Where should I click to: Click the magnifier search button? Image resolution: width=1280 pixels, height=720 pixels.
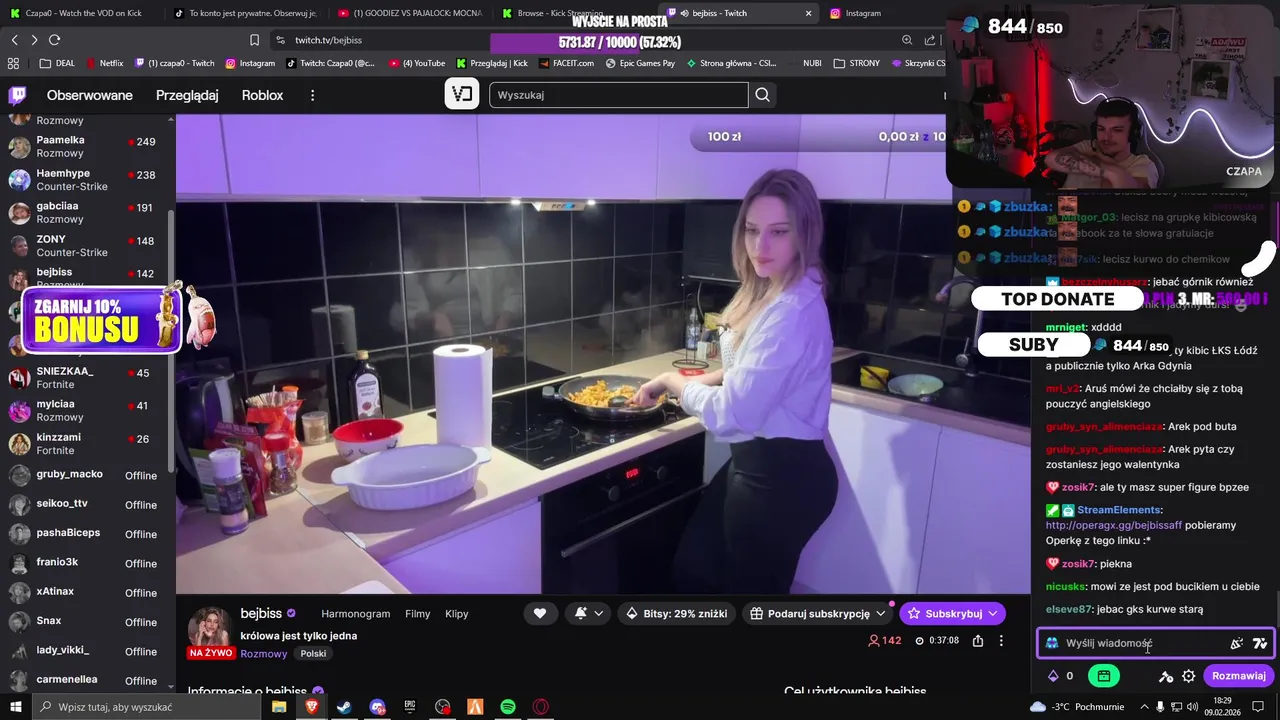[762, 95]
